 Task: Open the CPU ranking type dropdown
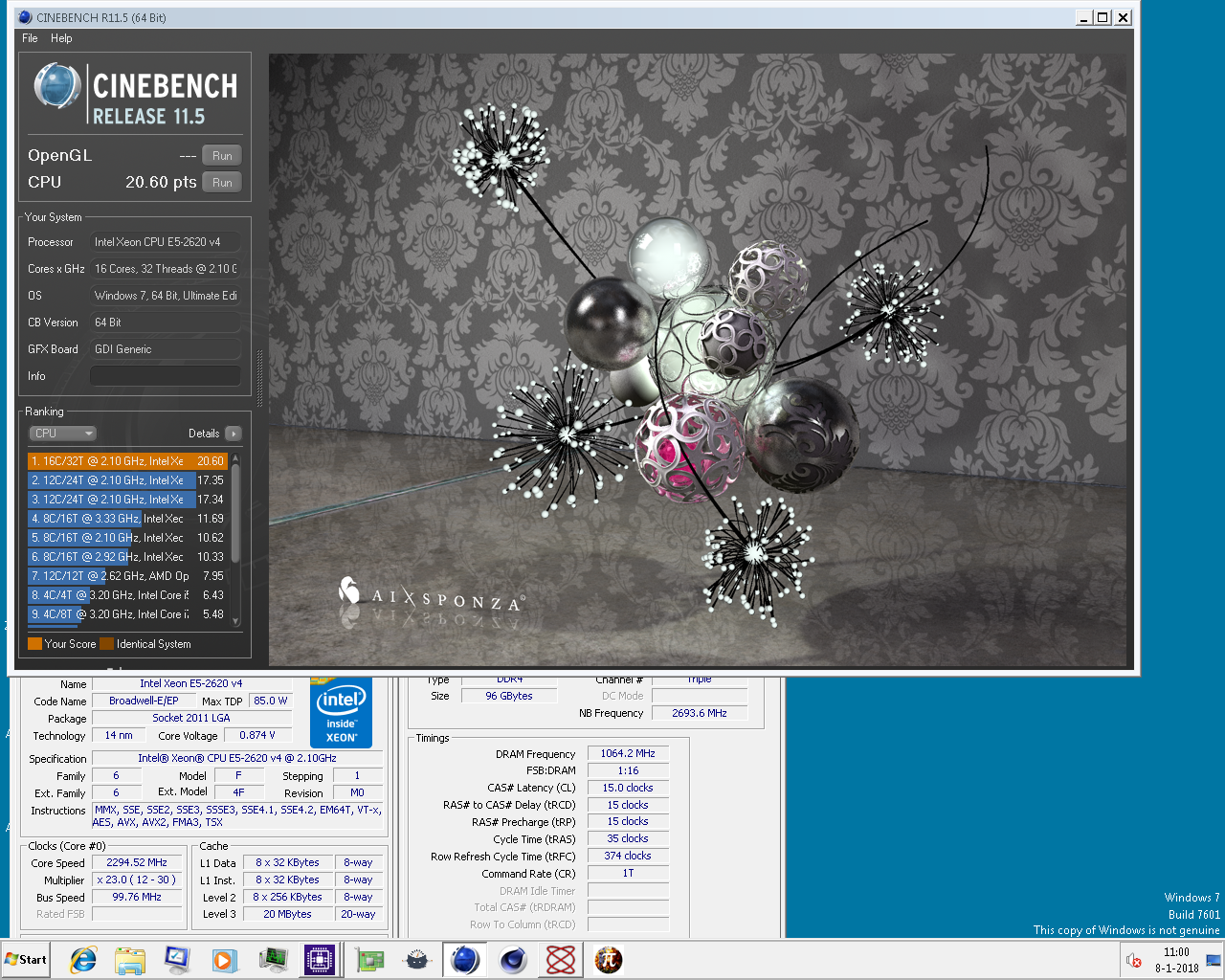click(x=62, y=434)
